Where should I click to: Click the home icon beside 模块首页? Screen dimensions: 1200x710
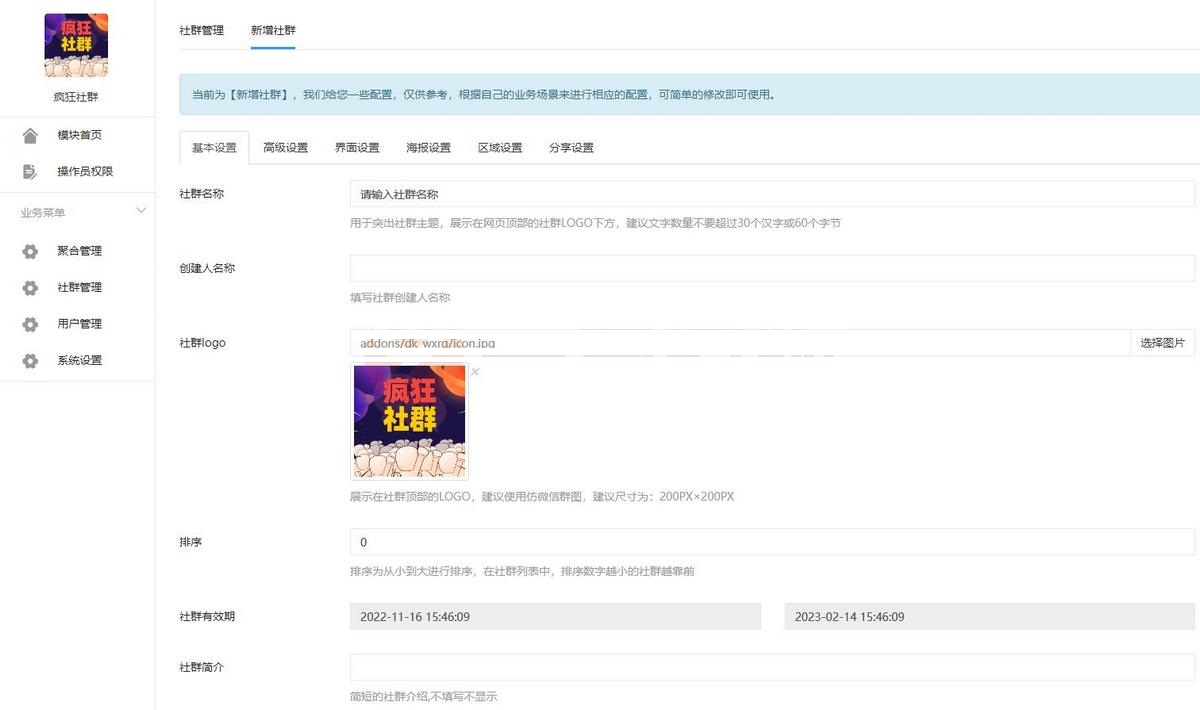click(x=30, y=135)
